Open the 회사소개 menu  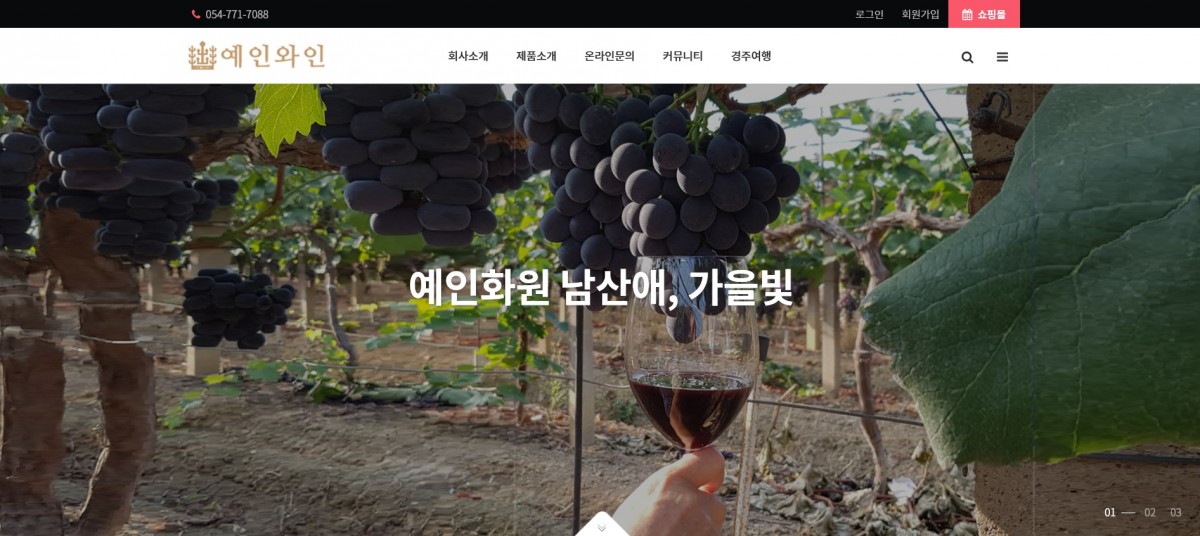(x=468, y=56)
